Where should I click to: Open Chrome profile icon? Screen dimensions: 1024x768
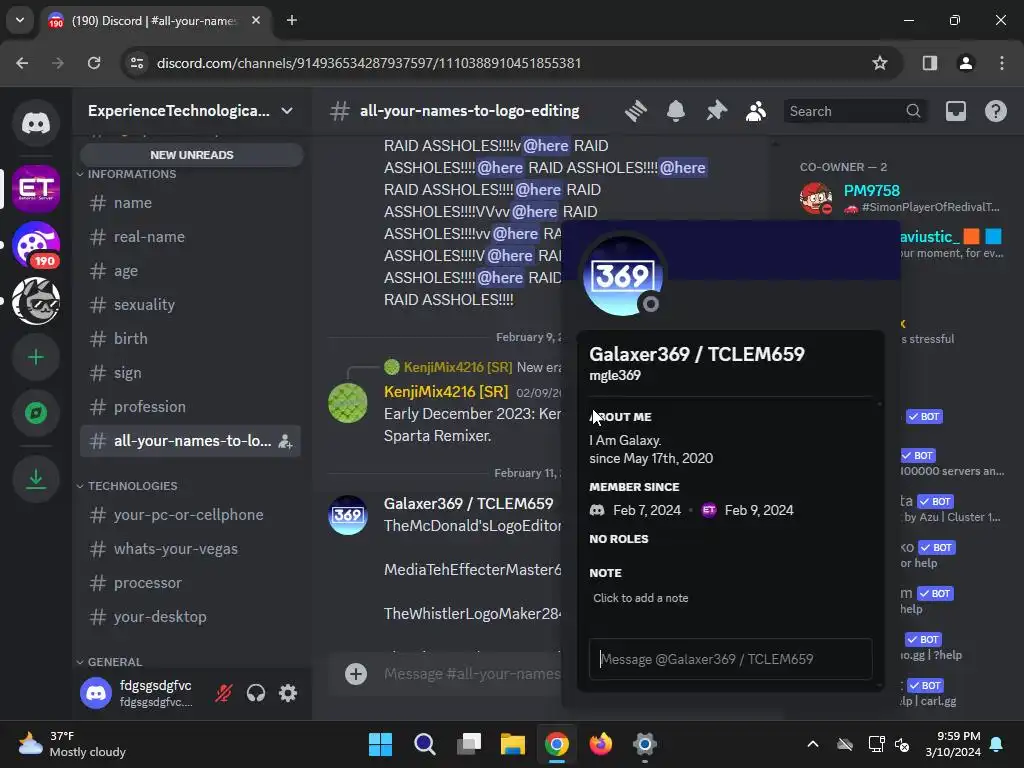click(965, 63)
